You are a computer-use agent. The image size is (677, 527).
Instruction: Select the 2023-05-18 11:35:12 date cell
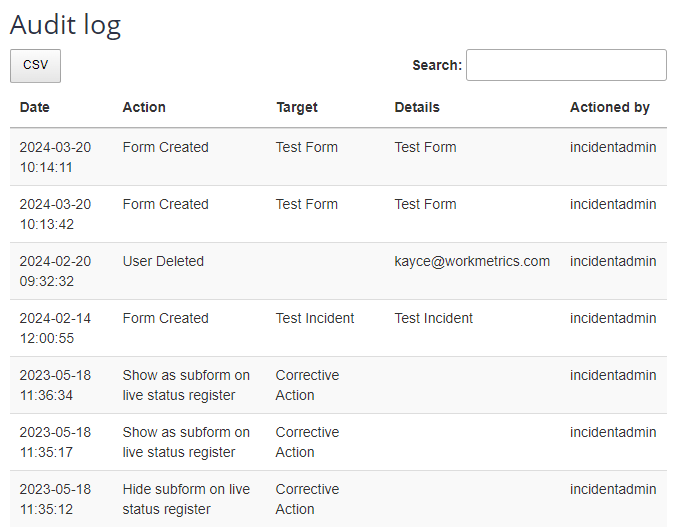55,499
